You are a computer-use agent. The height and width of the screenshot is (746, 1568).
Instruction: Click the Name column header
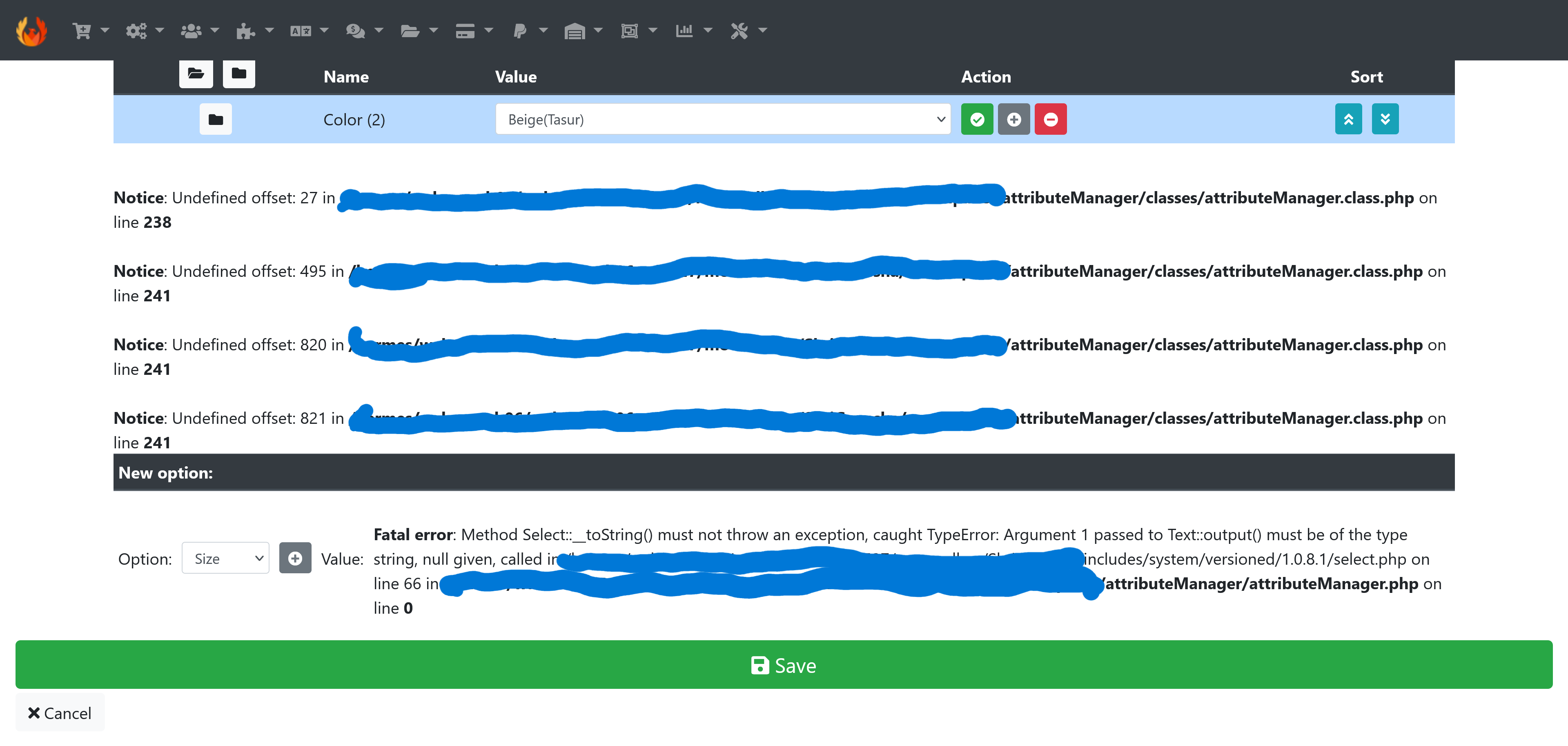coord(346,77)
